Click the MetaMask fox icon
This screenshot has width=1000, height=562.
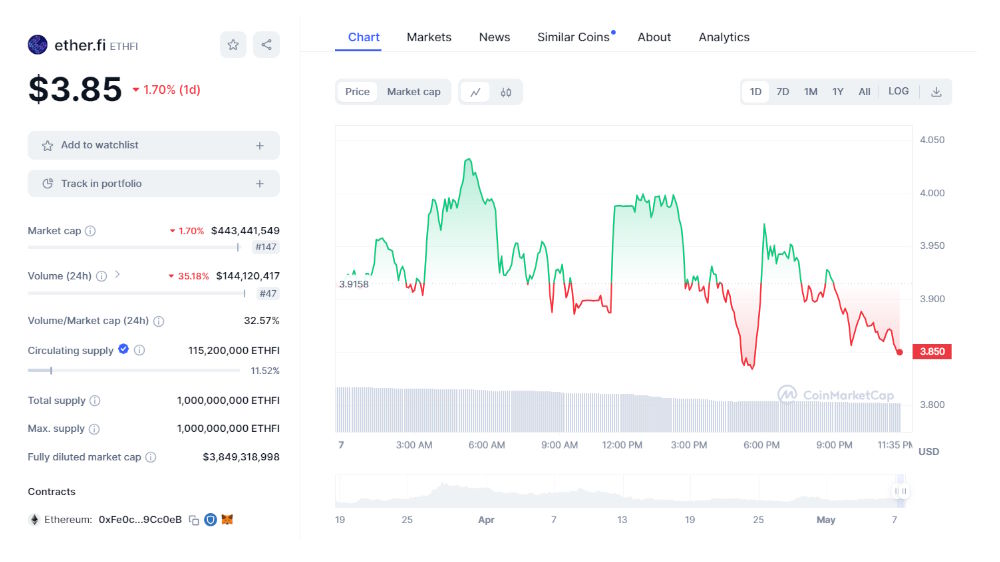(x=227, y=519)
